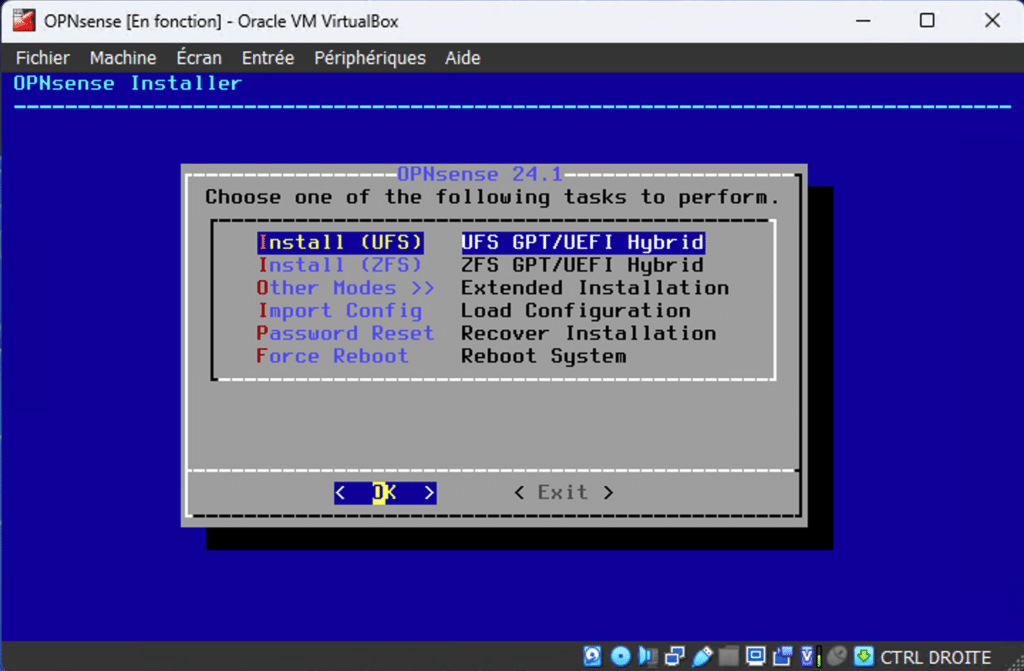Screen dimensions: 1024x671
Task: Select the Install (UFS) option
Action: [x=340, y=242]
